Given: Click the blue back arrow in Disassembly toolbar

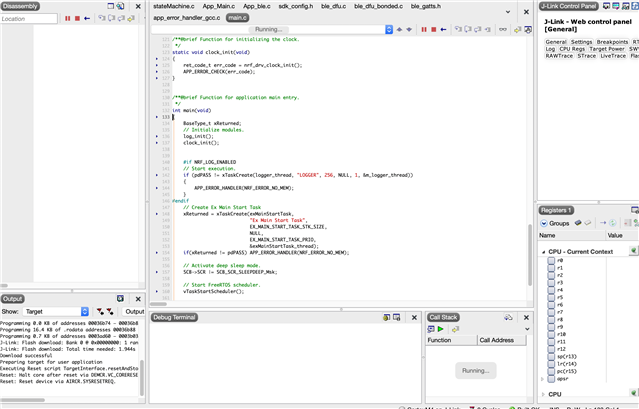Looking at the screenshot, I should (x=87, y=19).
